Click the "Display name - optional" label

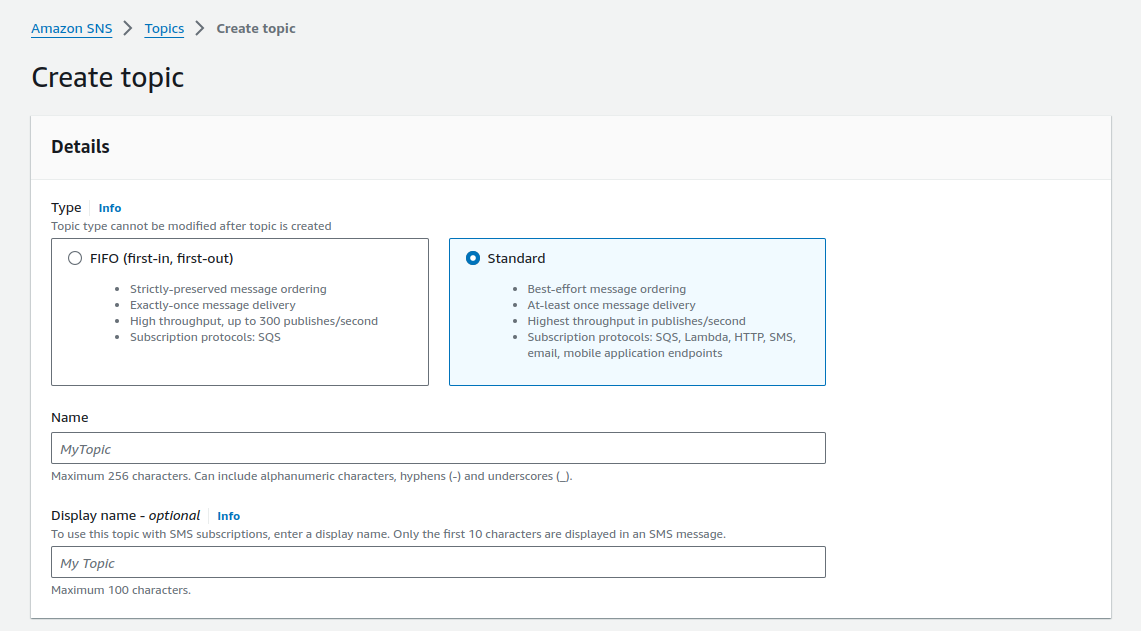[126, 516]
